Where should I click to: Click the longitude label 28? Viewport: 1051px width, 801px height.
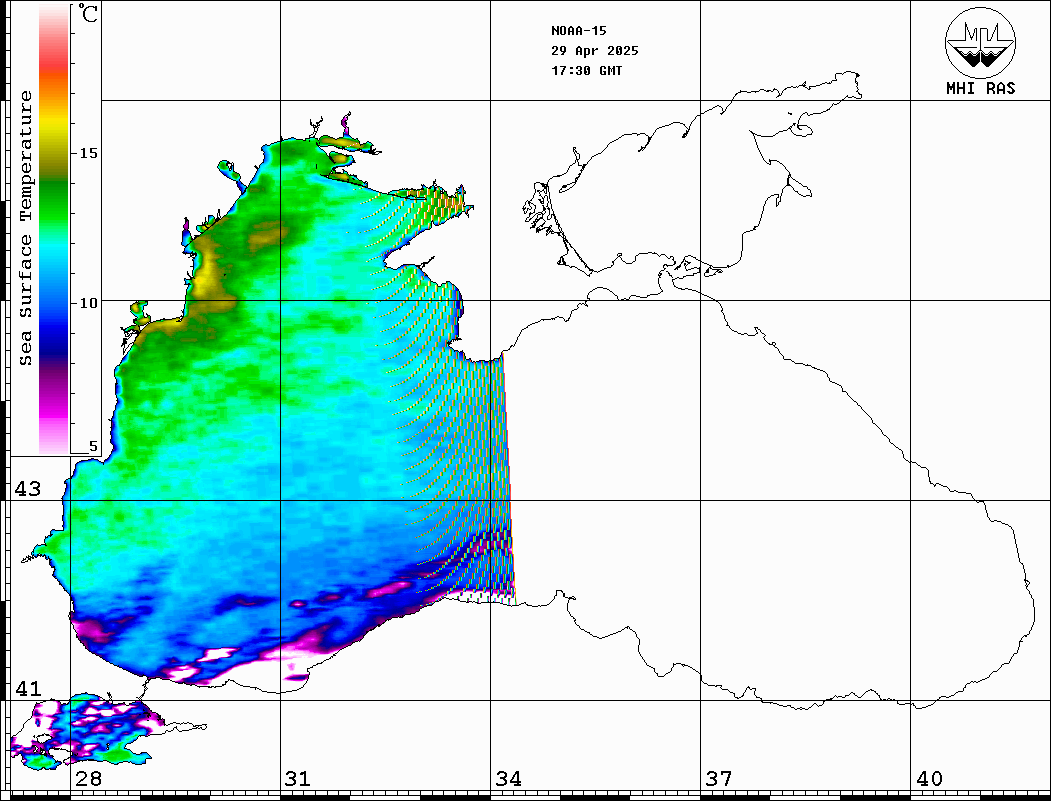coord(88,779)
